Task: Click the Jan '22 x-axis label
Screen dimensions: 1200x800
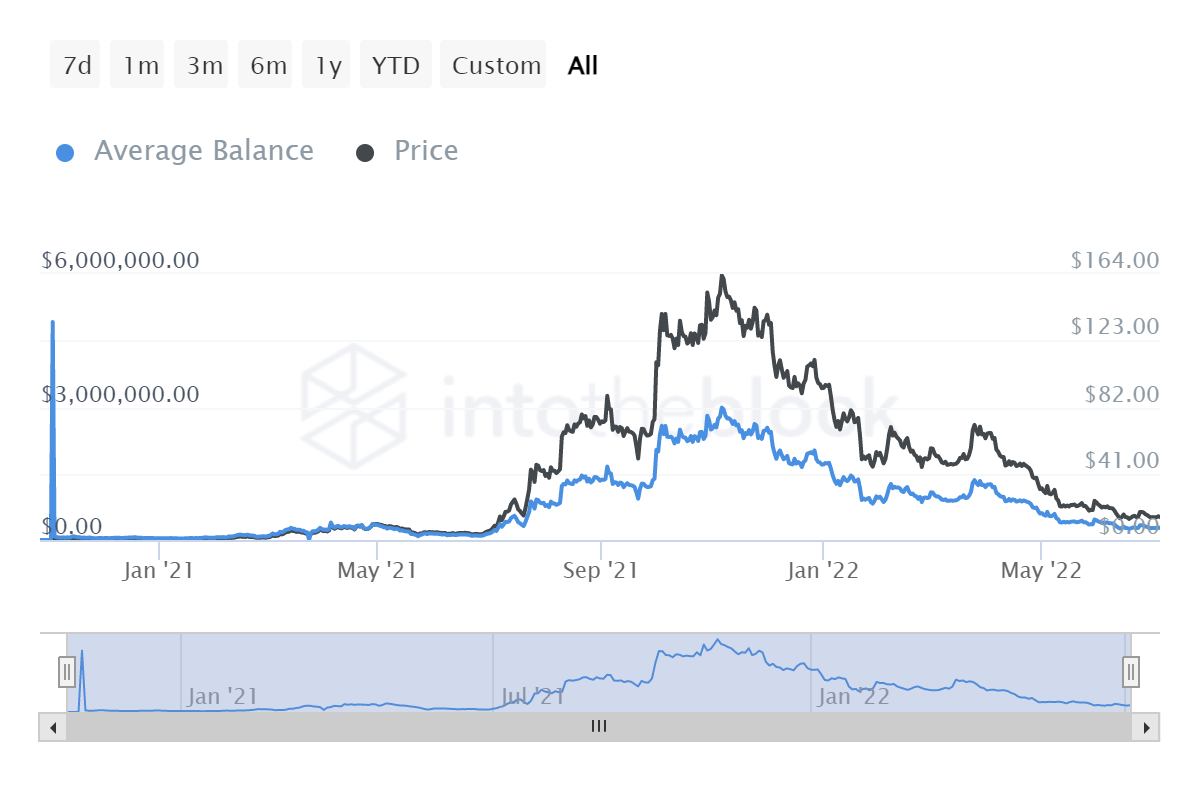Action: click(x=821, y=571)
